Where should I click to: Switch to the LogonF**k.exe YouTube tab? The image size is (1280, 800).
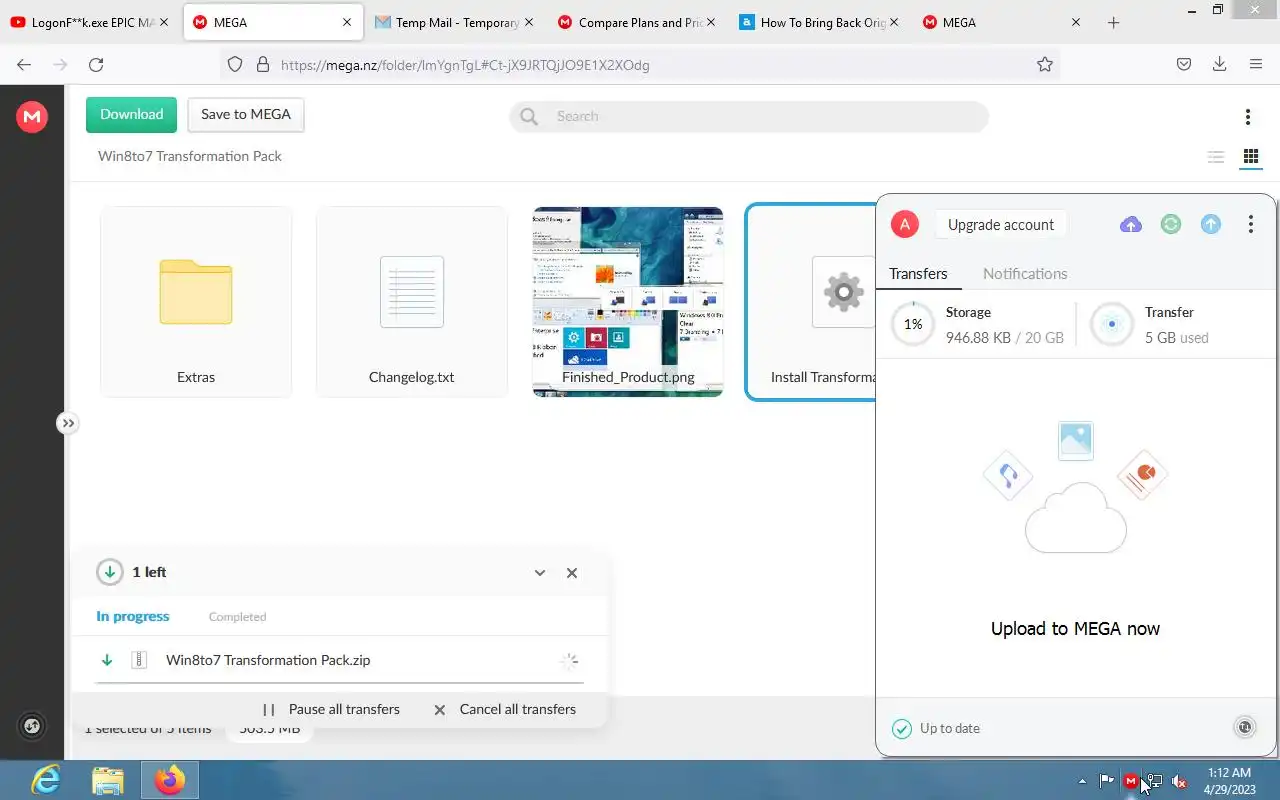(90, 22)
